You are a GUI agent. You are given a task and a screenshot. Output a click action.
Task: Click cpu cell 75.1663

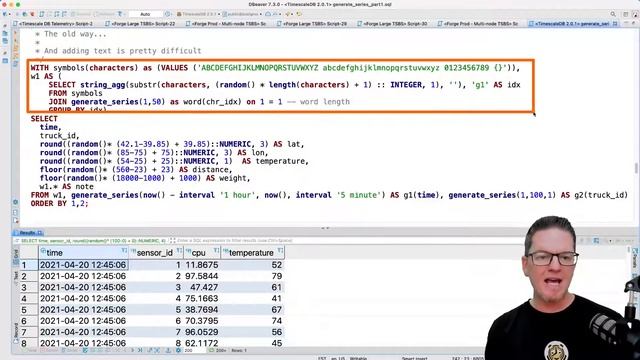(202, 299)
